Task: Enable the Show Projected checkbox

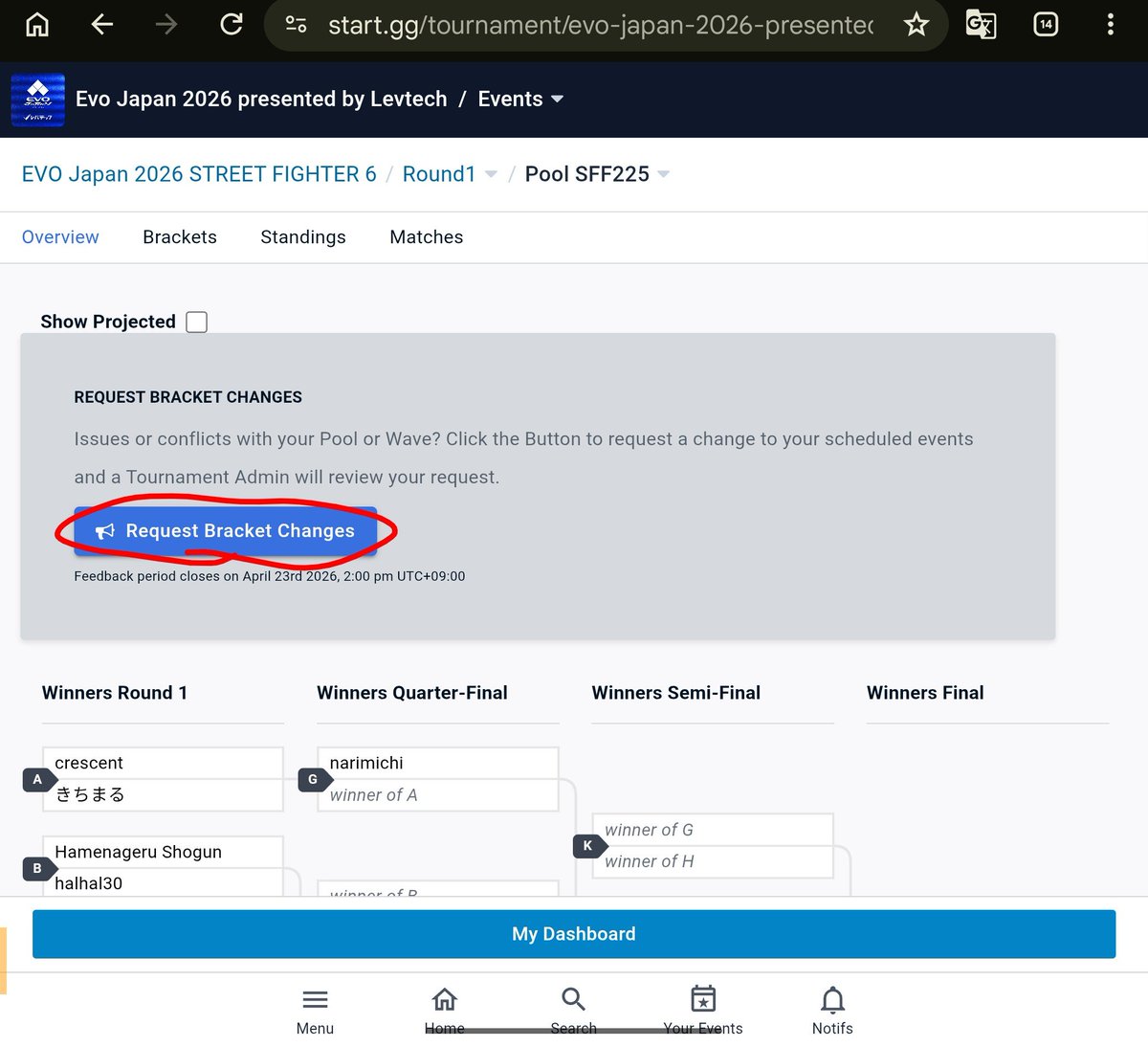Action: 196,322
